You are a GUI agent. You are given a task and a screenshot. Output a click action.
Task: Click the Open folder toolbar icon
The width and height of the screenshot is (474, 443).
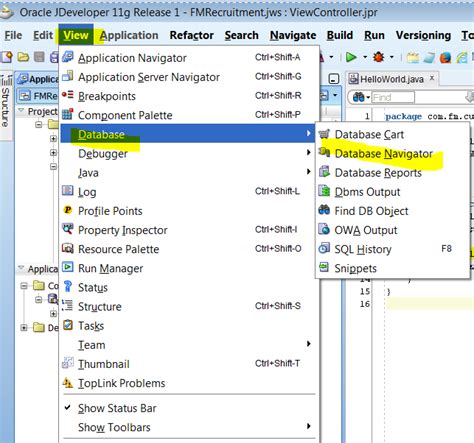(23, 57)
